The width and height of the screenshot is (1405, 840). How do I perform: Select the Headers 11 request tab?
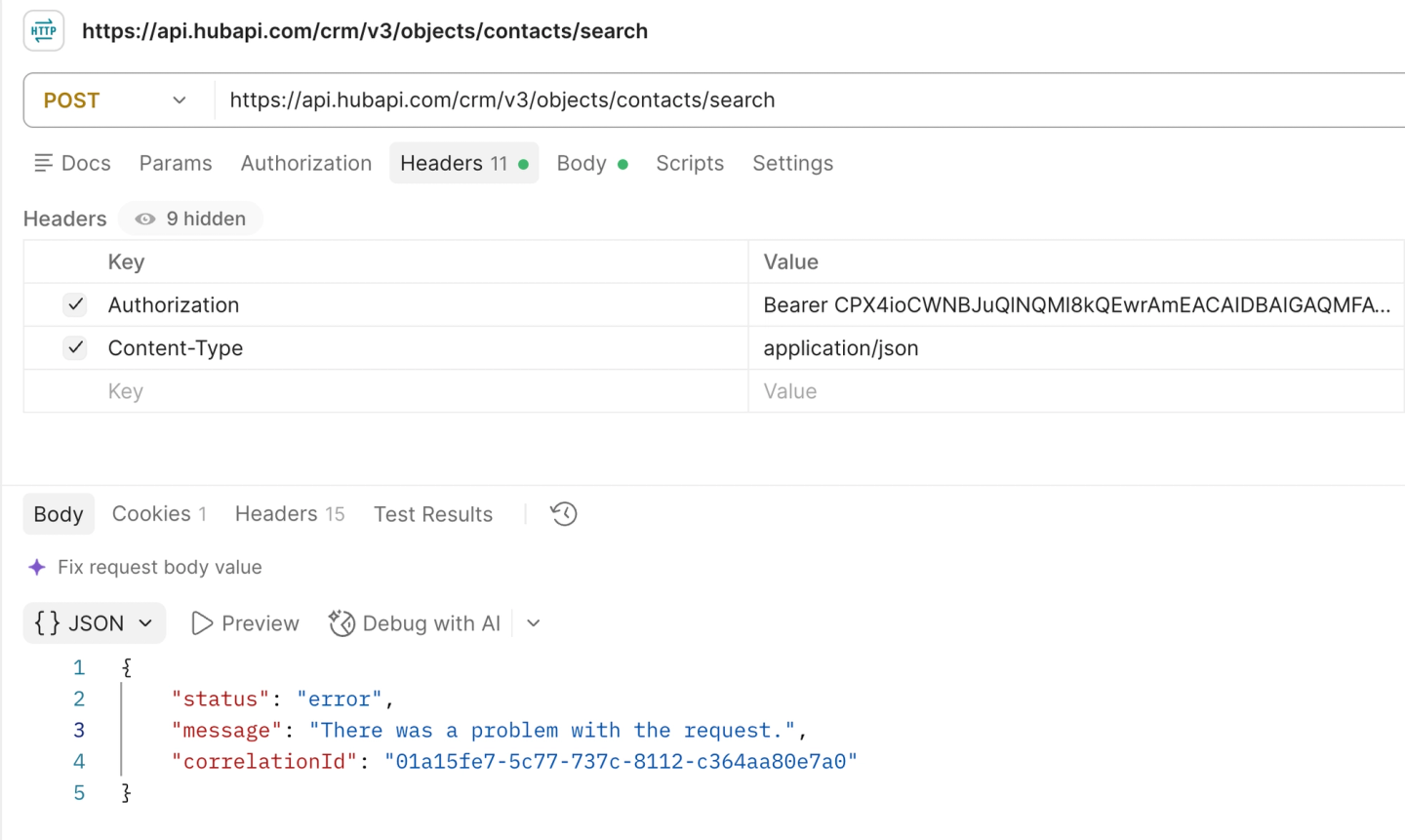[x=464, y=163]
